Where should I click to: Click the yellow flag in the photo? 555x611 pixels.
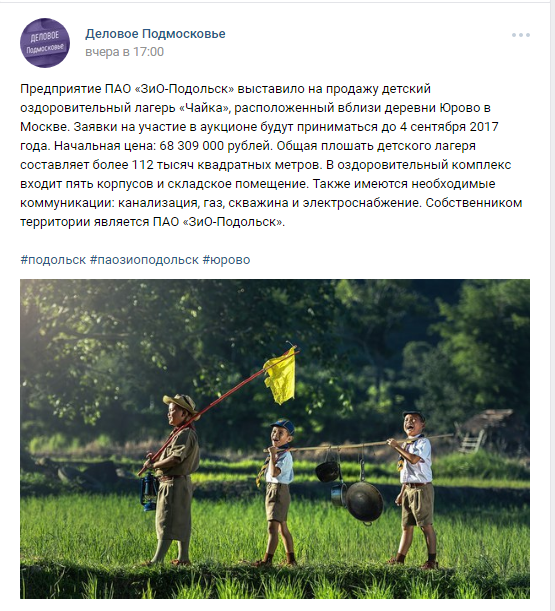[x=281, y=377]
